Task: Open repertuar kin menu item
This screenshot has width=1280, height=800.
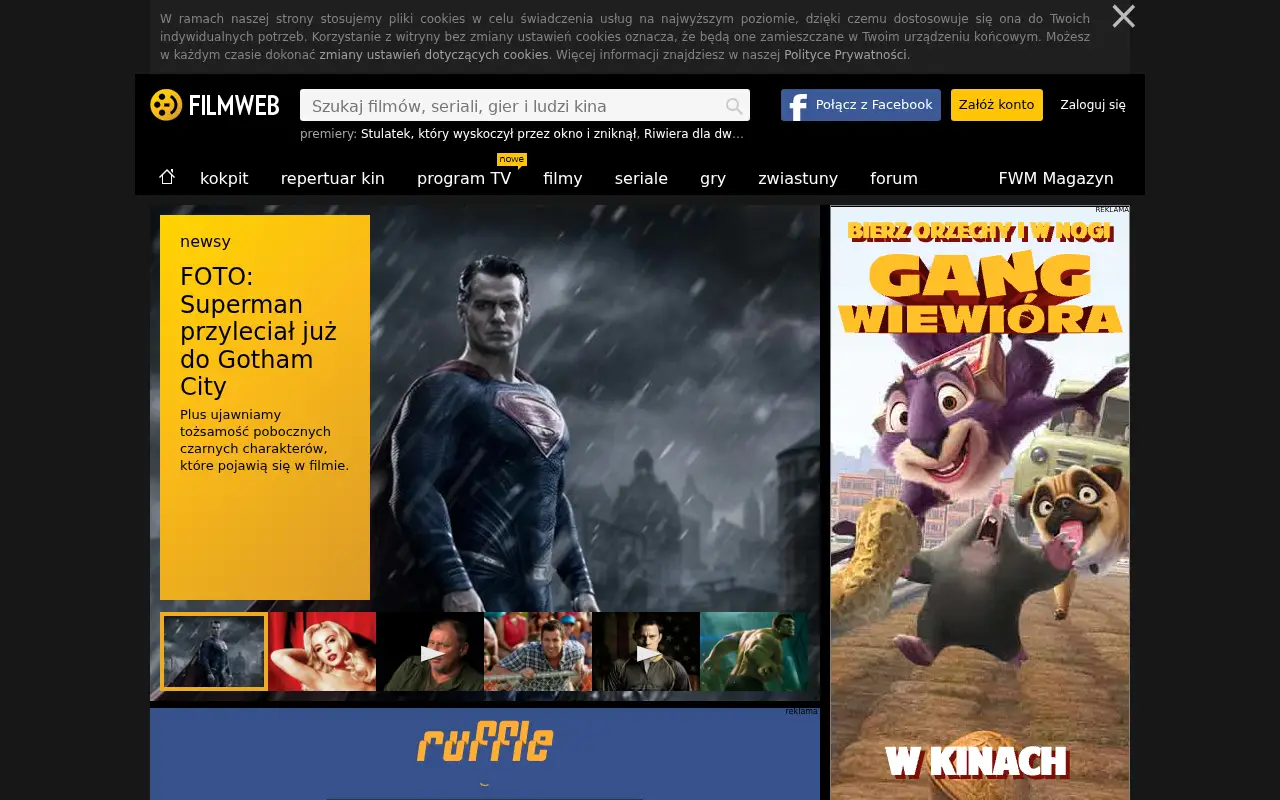Action: coord(333,178)
